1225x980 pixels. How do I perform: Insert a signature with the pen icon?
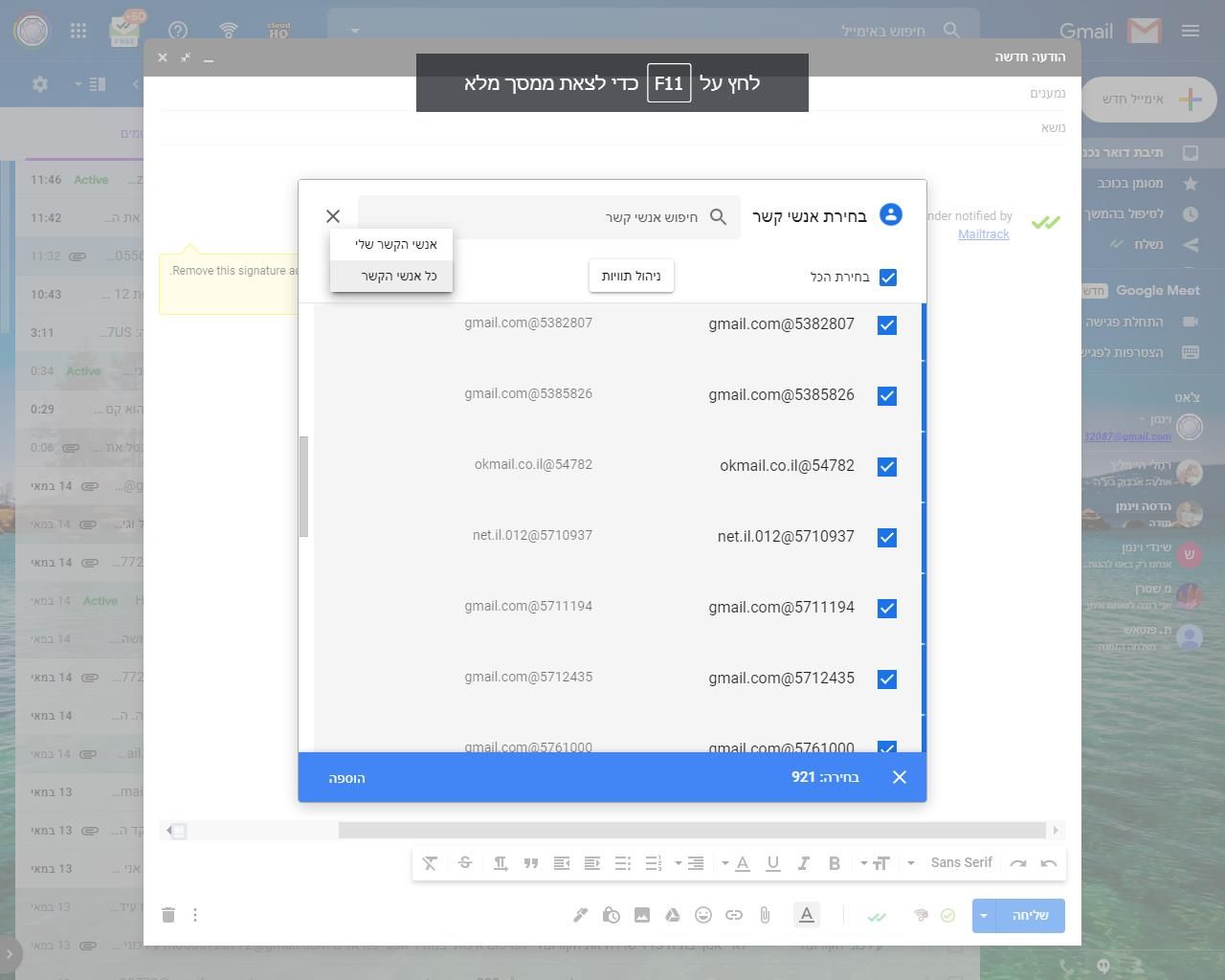(x=581, y=915)
